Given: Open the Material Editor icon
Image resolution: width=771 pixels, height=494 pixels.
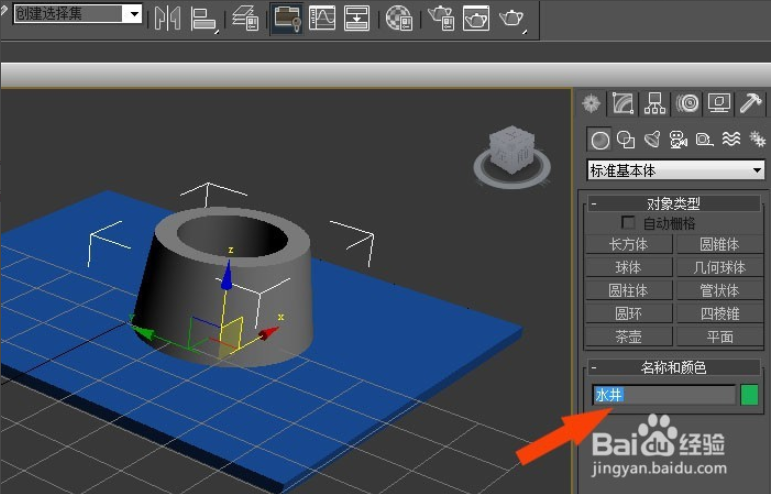Looking at the screenshot, I should [399, 18].
